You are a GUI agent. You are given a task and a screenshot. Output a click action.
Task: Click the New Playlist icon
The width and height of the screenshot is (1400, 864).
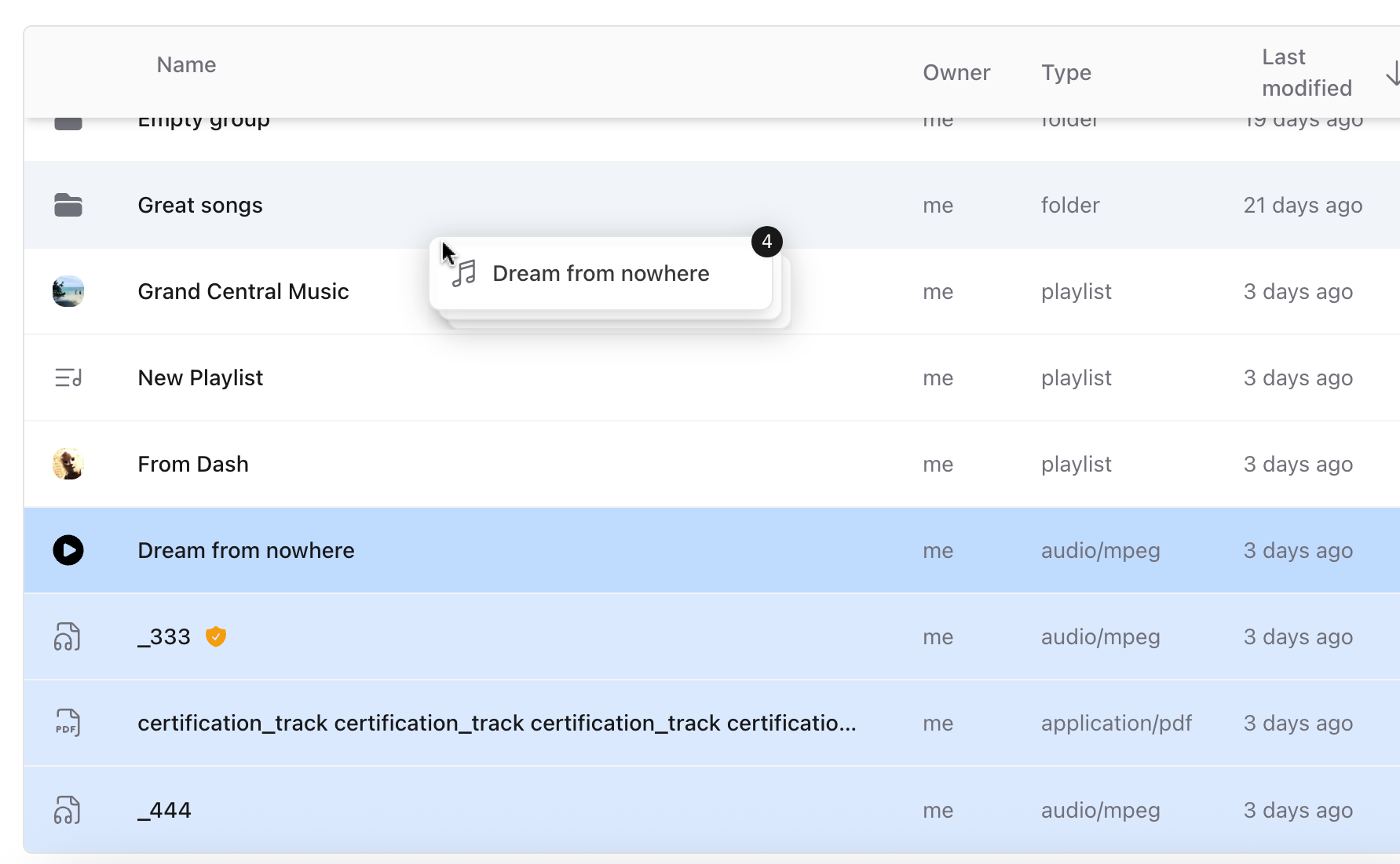click(x=68, y=377)
